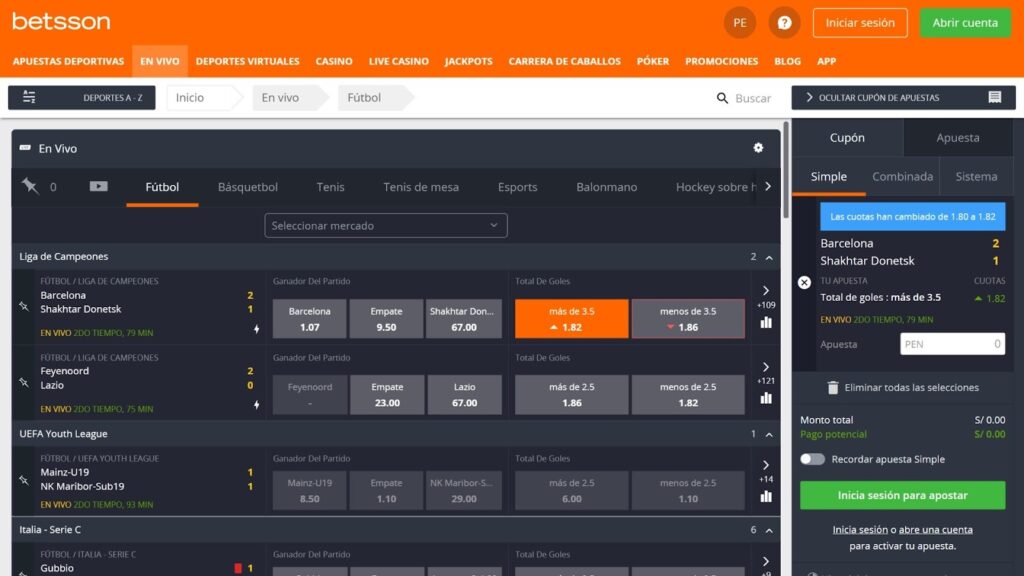Toggle Recordar apuesta Simple switch
The height and width of the screenshot is (576, 1024).
click(812, 459)
